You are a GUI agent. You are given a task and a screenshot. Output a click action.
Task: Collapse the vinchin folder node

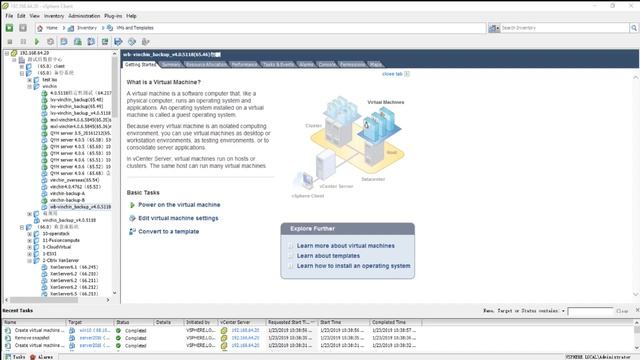[x=29, y=87]
